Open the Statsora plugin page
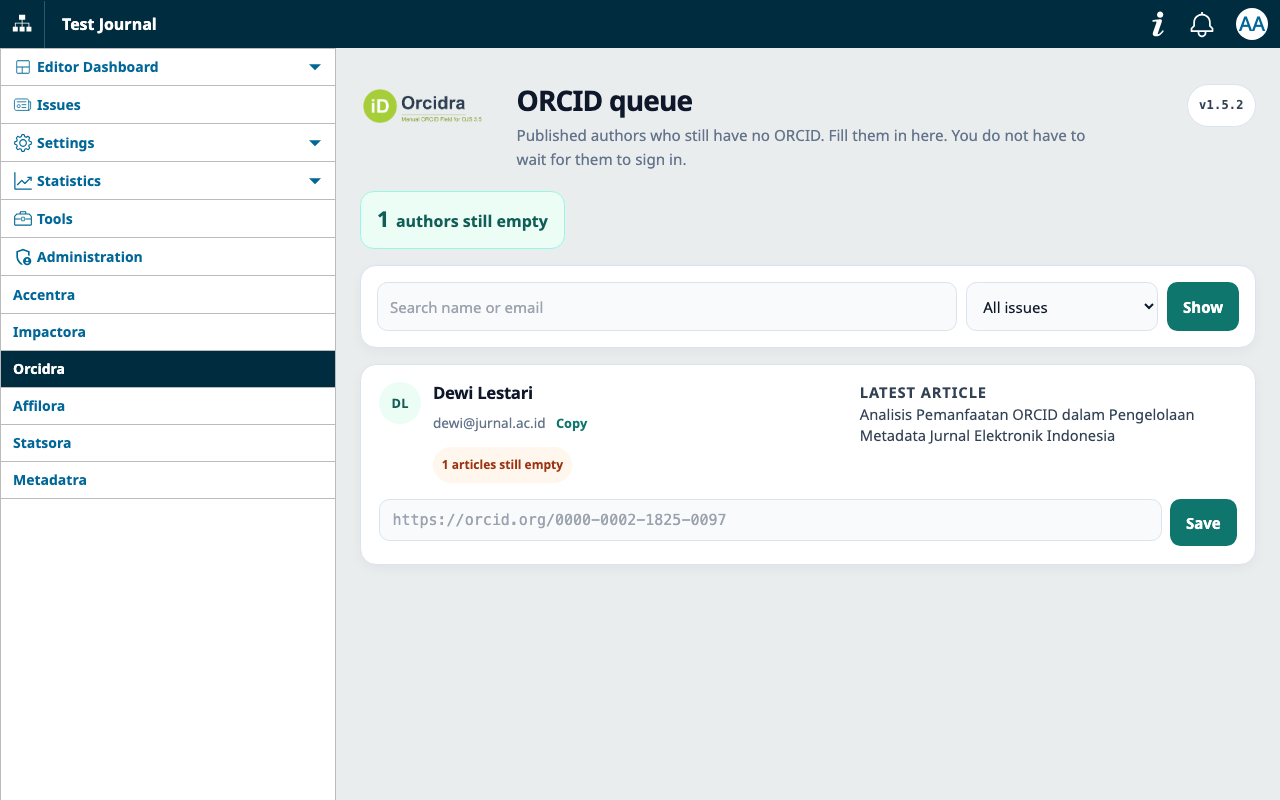The width and height of the screenshot is (1280, 800). [168, 443]
